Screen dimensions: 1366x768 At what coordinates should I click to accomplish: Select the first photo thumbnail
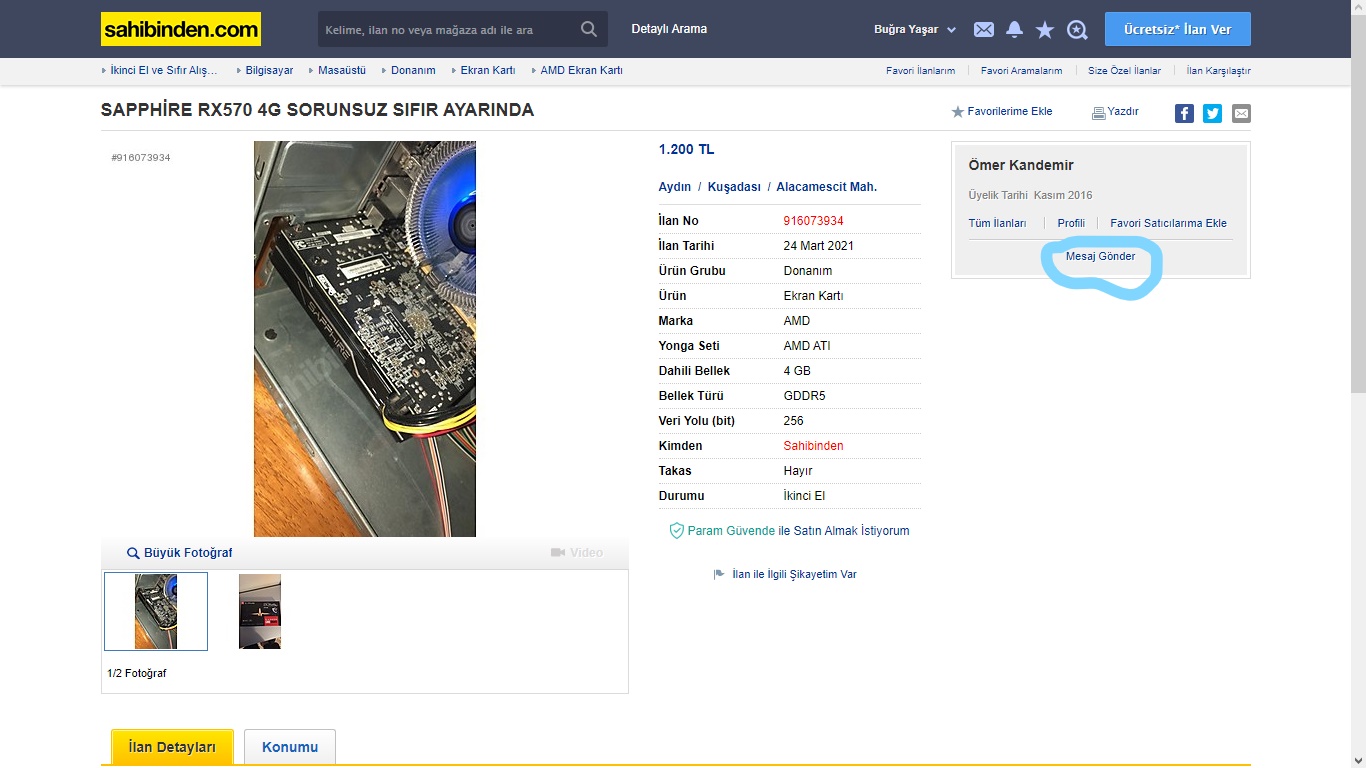pyautogui.click(x=156, y=612)
